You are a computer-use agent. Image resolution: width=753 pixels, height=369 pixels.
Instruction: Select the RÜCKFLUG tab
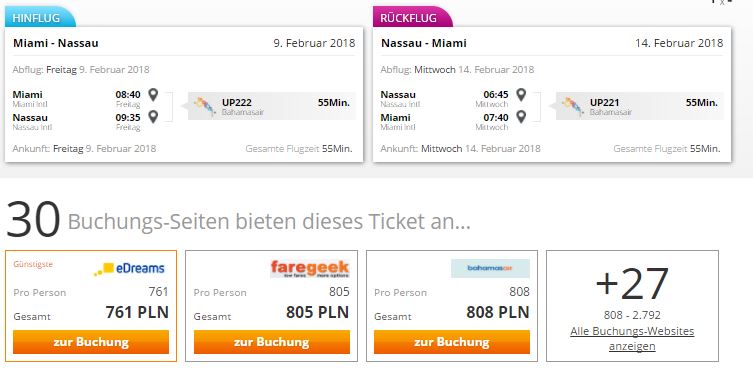413,17
